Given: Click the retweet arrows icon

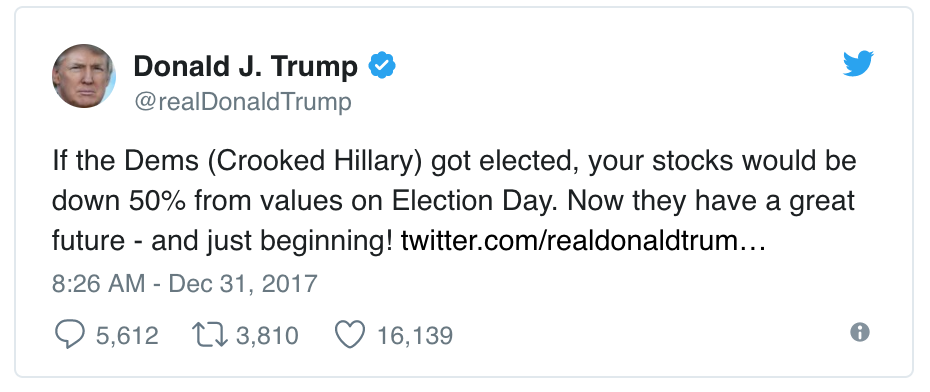Looking at the screenshot, I should (x=210, y=334).
